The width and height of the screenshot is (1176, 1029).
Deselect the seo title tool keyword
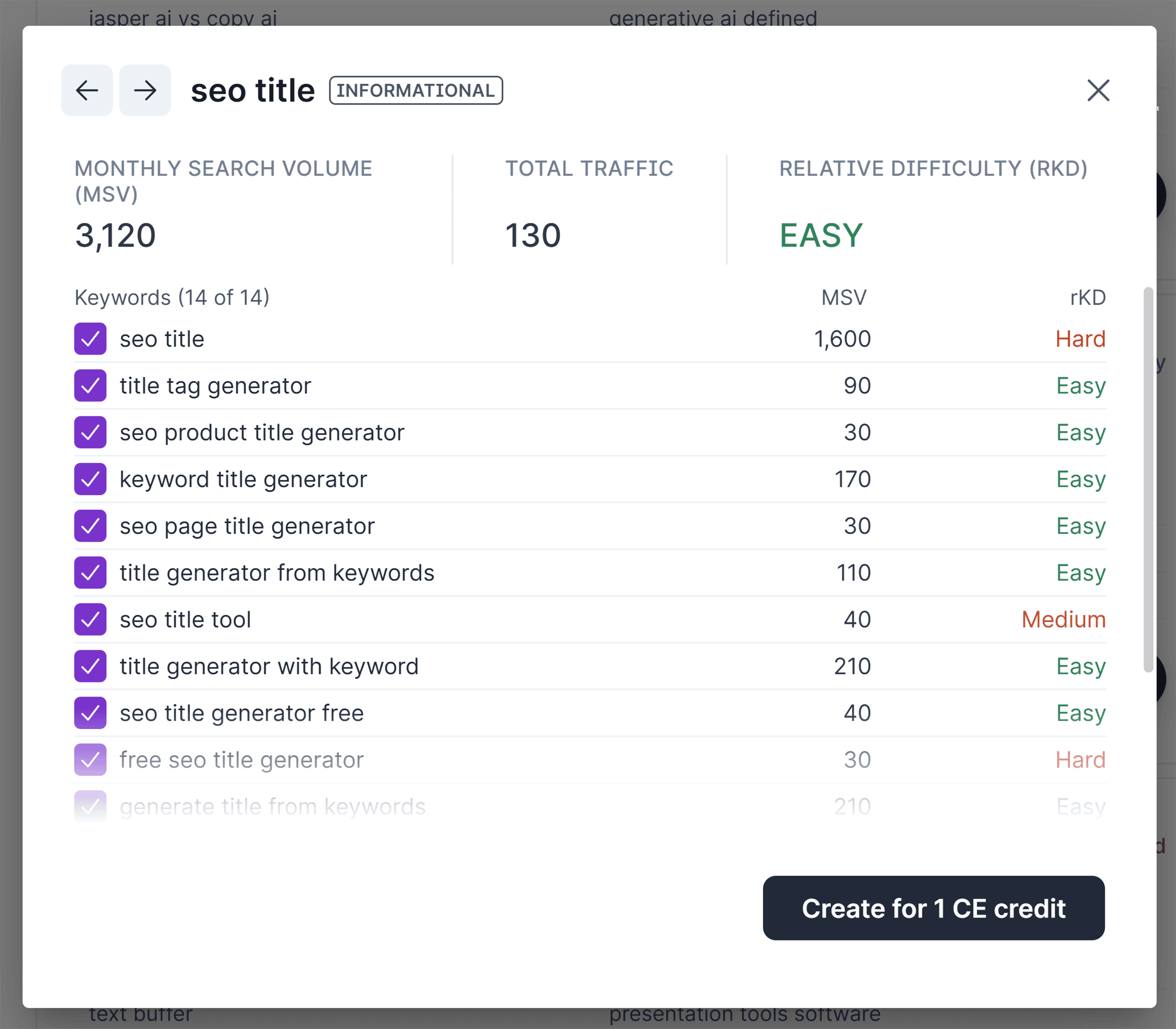(90, 619)
